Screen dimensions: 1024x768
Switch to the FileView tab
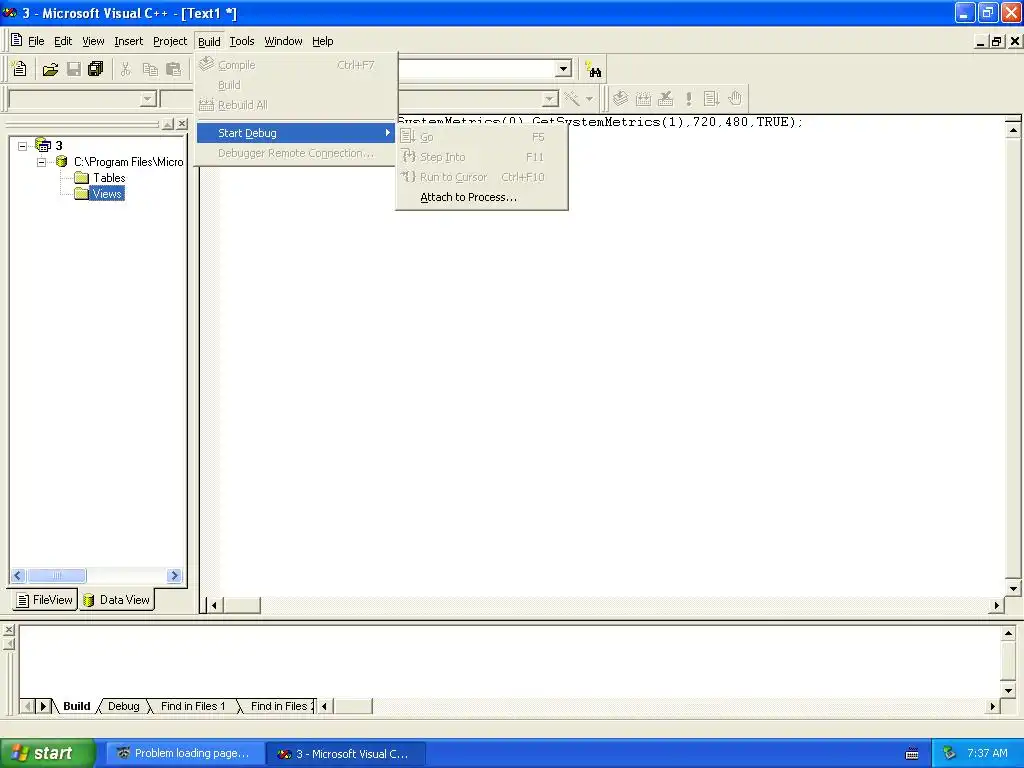[44, 600]
